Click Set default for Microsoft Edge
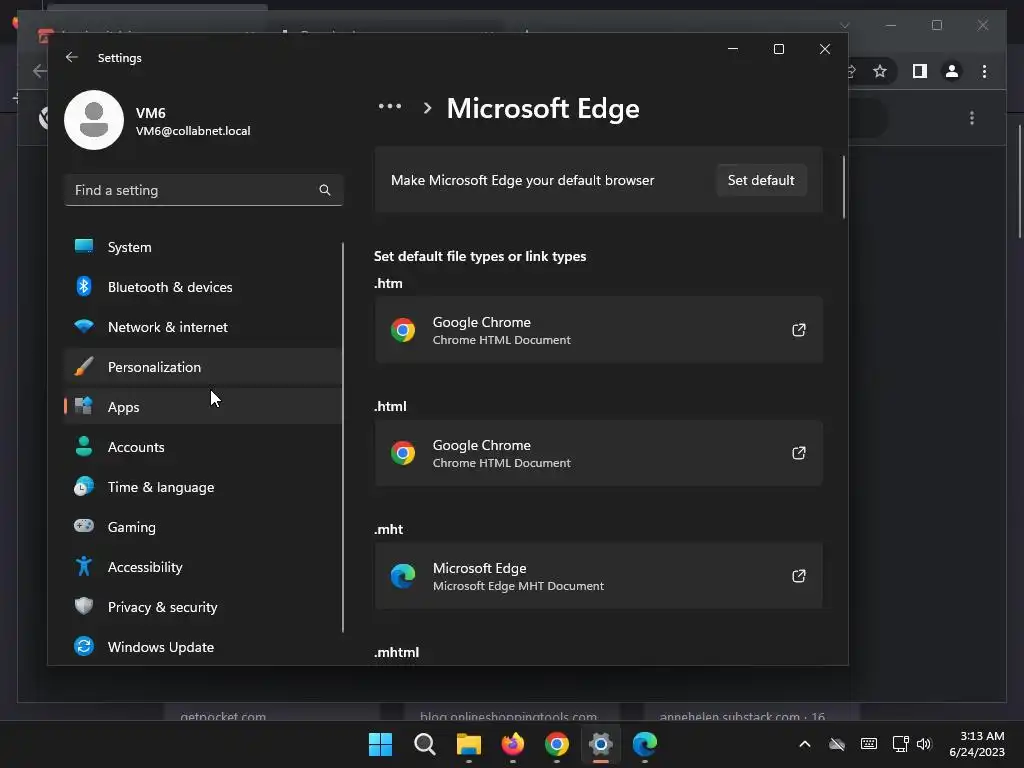 (761, 180)
